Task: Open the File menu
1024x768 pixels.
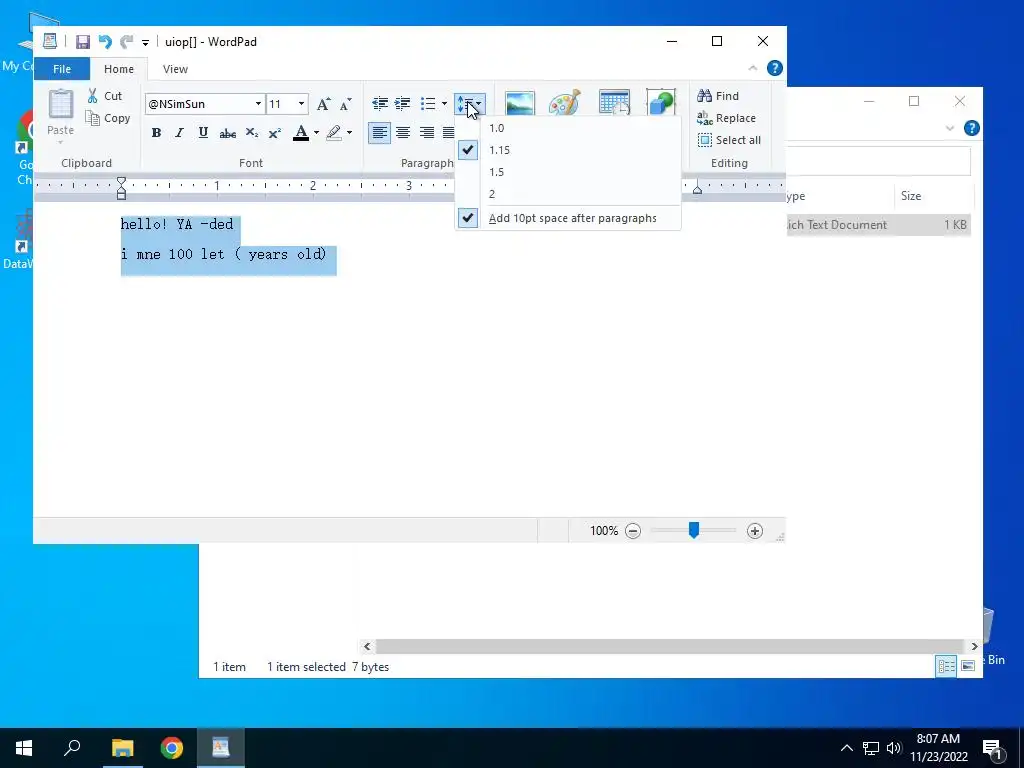Action: point(61,69)
